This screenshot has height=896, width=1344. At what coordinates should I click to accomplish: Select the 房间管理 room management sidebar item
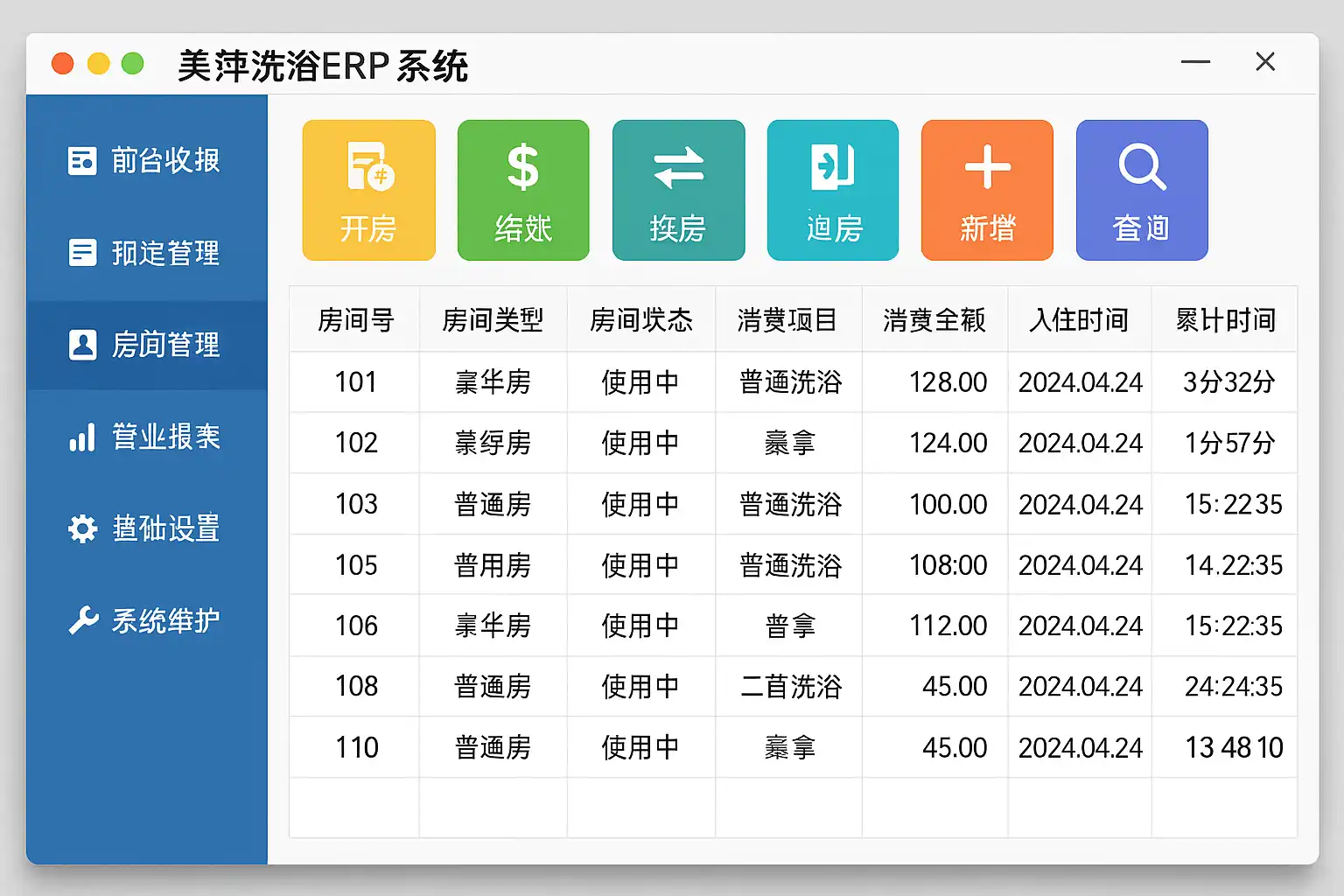(x=145, y=345)
